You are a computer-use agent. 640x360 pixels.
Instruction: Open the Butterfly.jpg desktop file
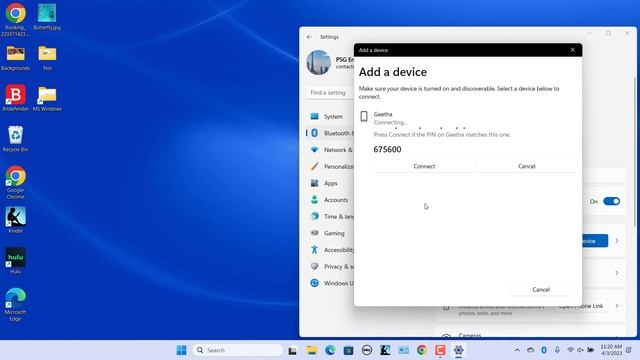47,16
